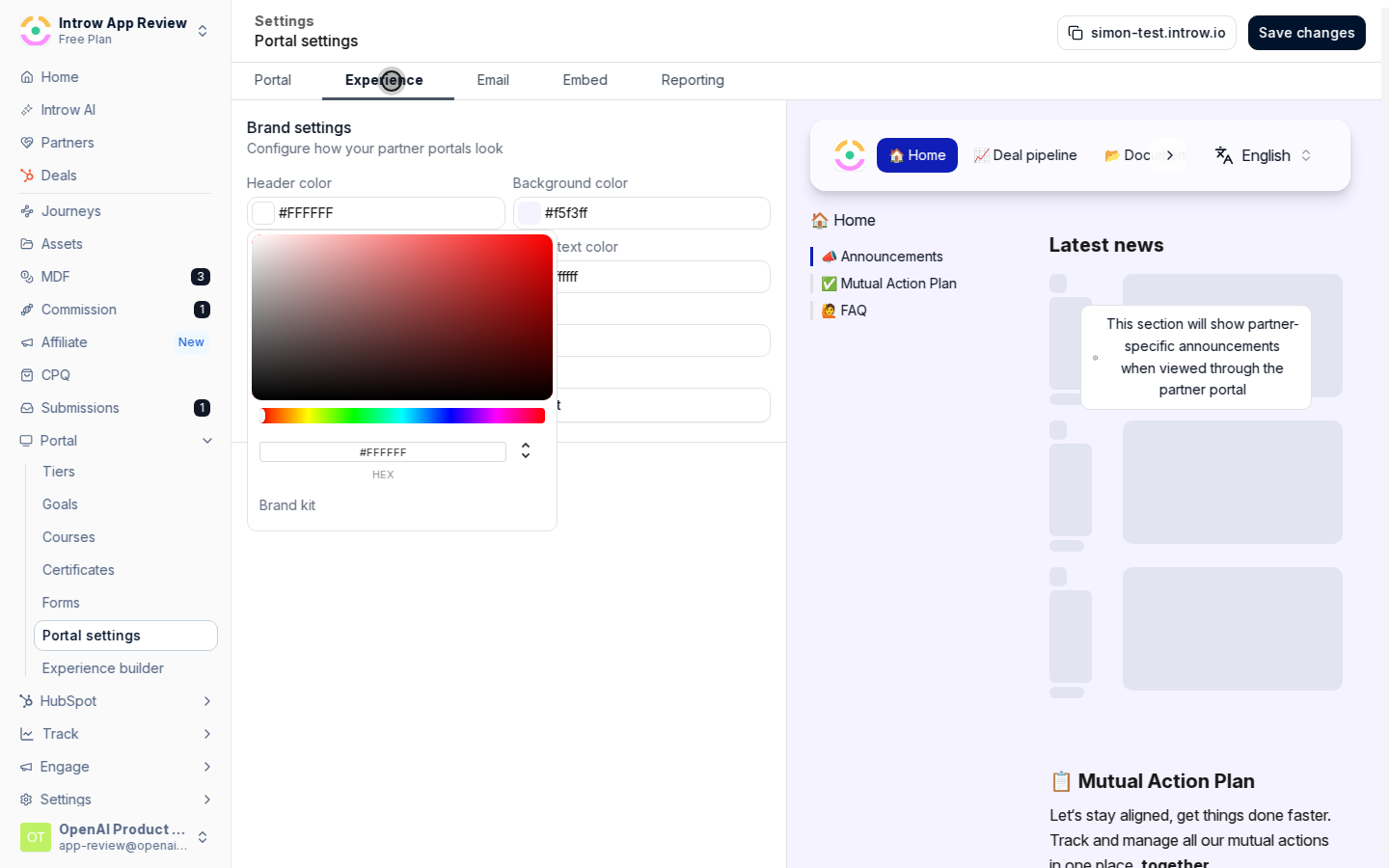Click the Home icon in sidebar
1389x868 pixels.
[x=27, y=77]
